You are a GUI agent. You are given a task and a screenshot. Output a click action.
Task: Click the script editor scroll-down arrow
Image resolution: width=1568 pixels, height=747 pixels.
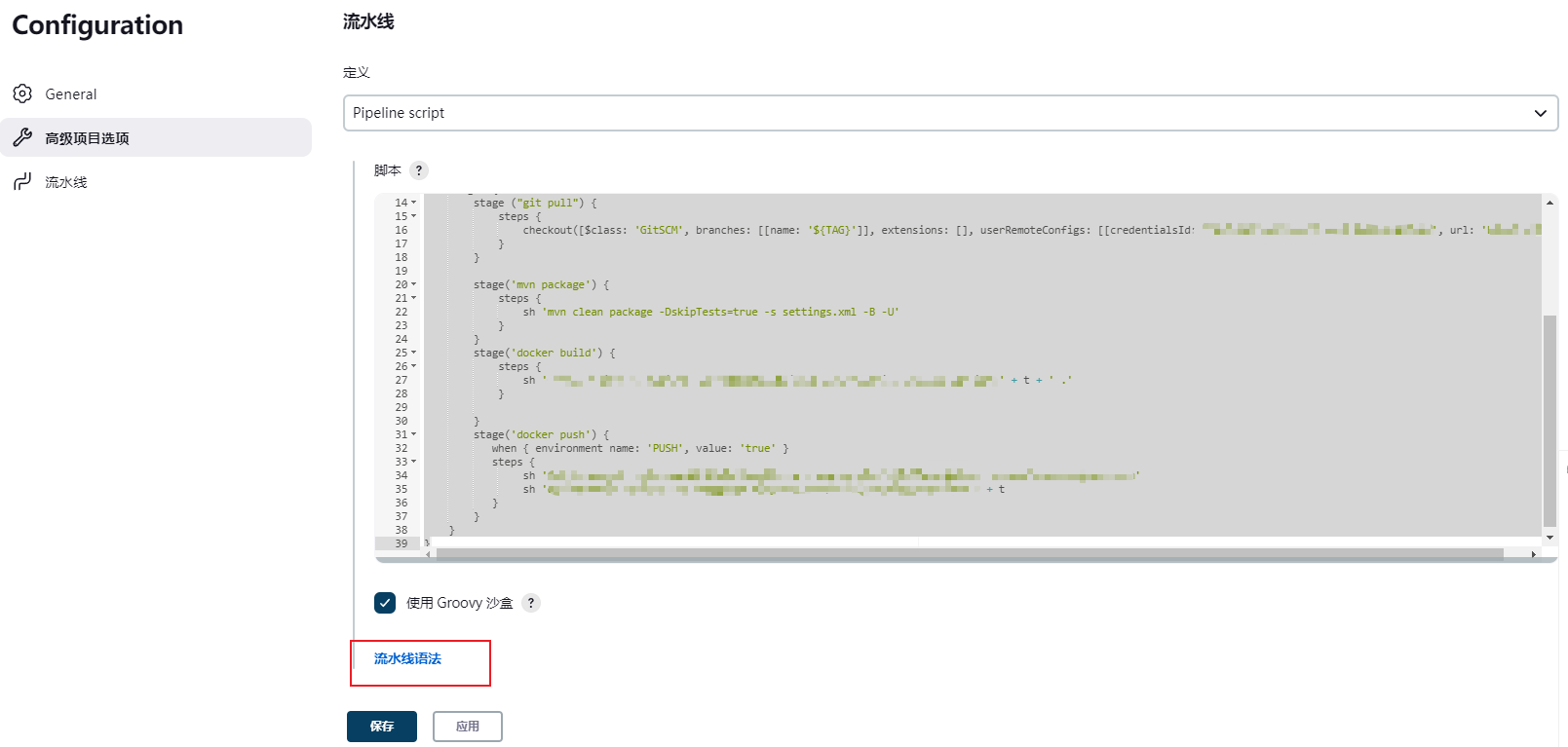point(1549,538)
